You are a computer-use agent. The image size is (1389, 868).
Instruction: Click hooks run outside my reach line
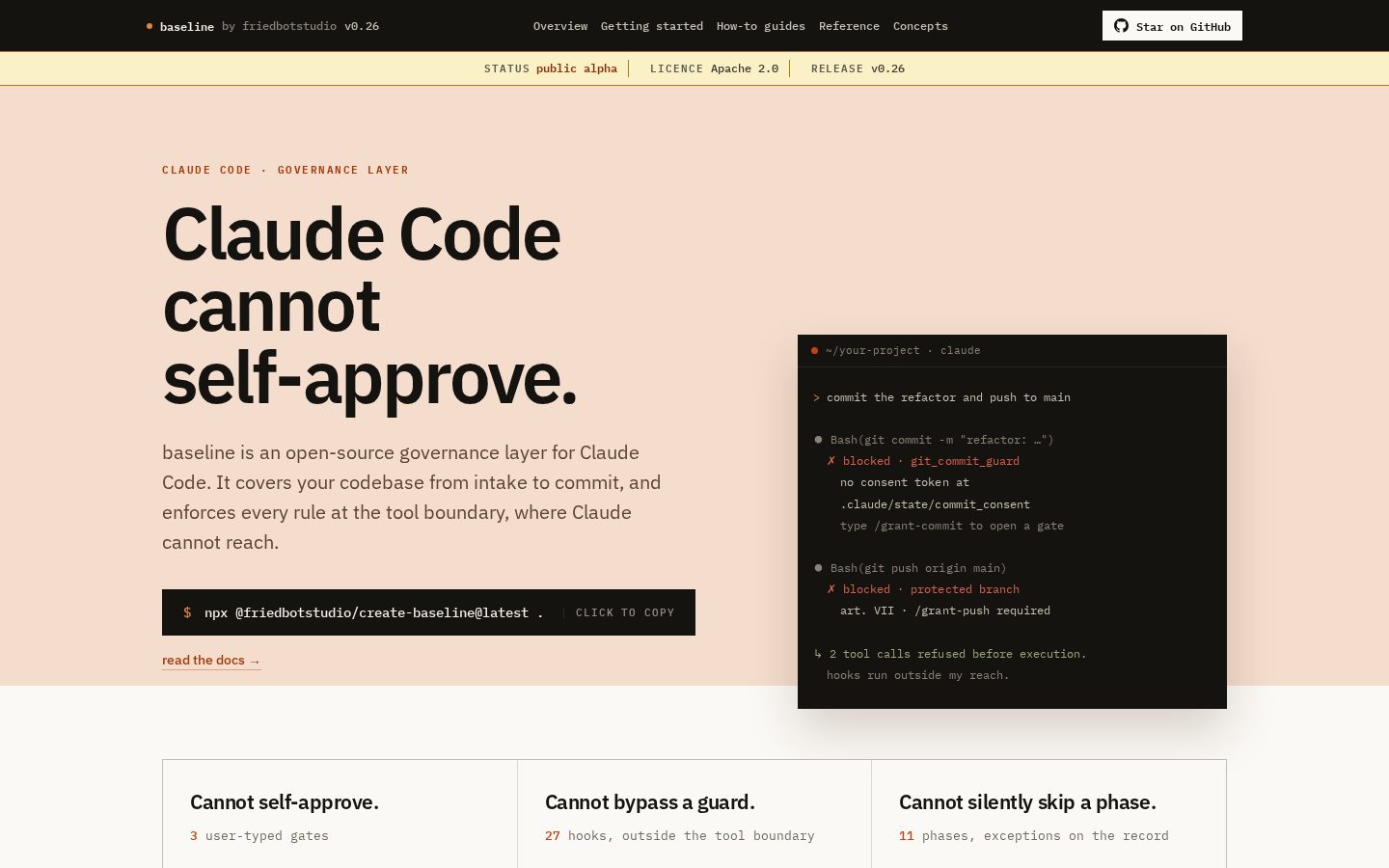click(917, 675)
